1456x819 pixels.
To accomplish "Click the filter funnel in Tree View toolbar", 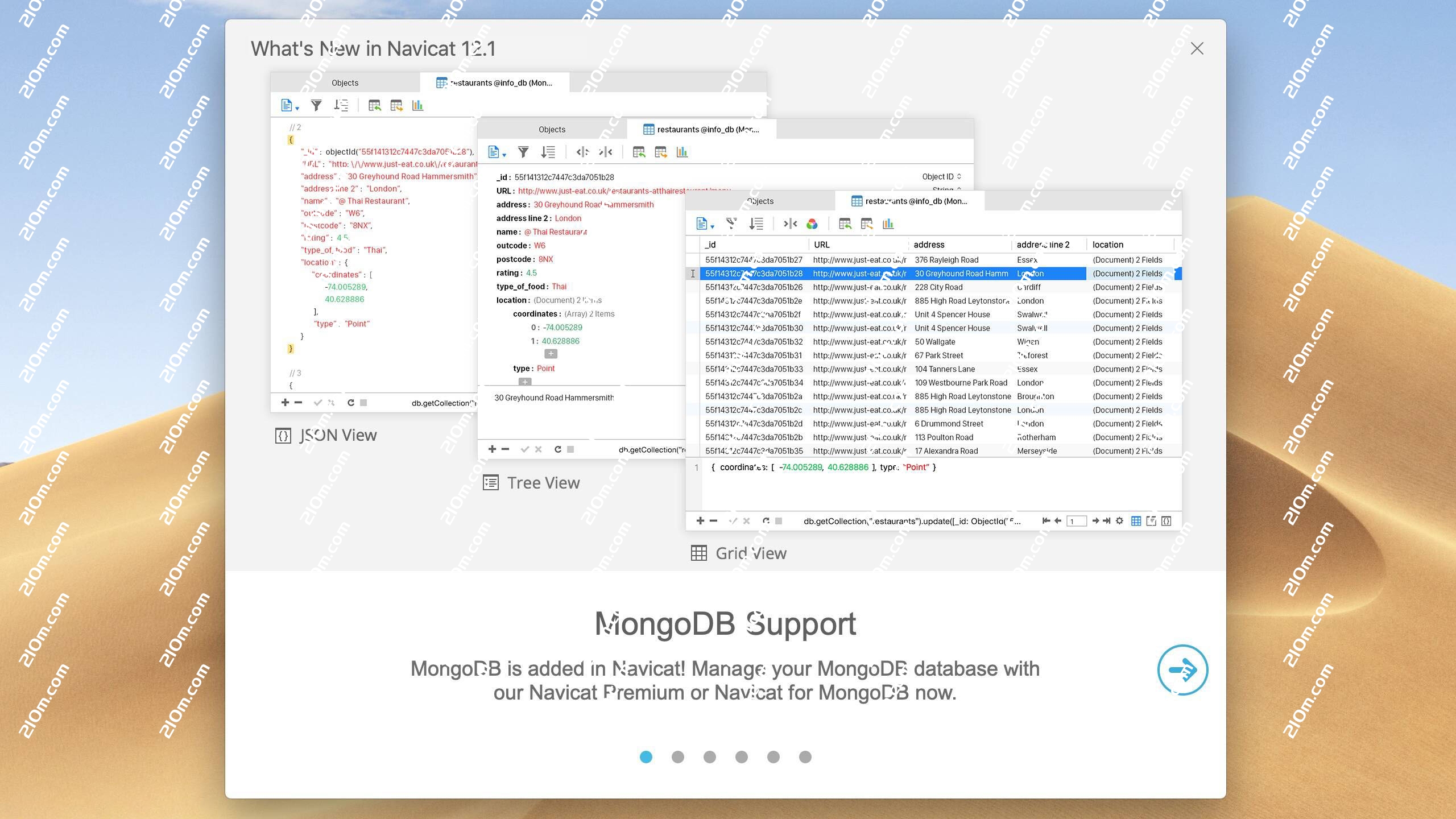I will tap(523, 152).
